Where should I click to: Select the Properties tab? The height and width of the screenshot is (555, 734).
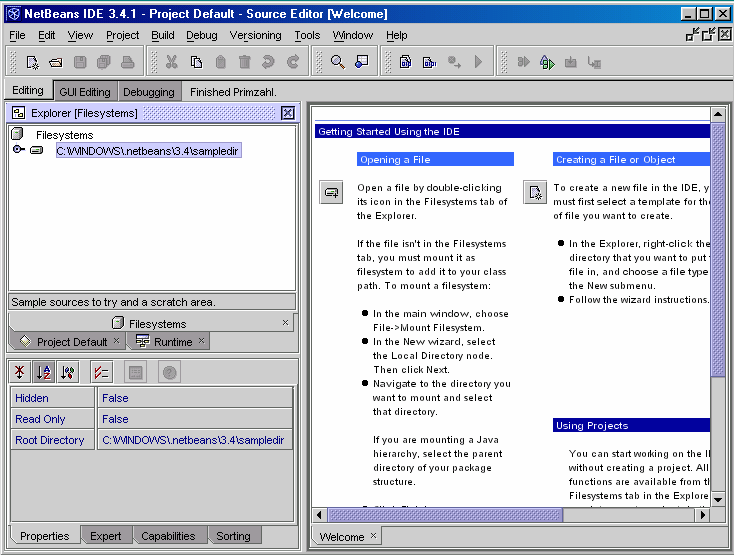[x=44, y=536]
